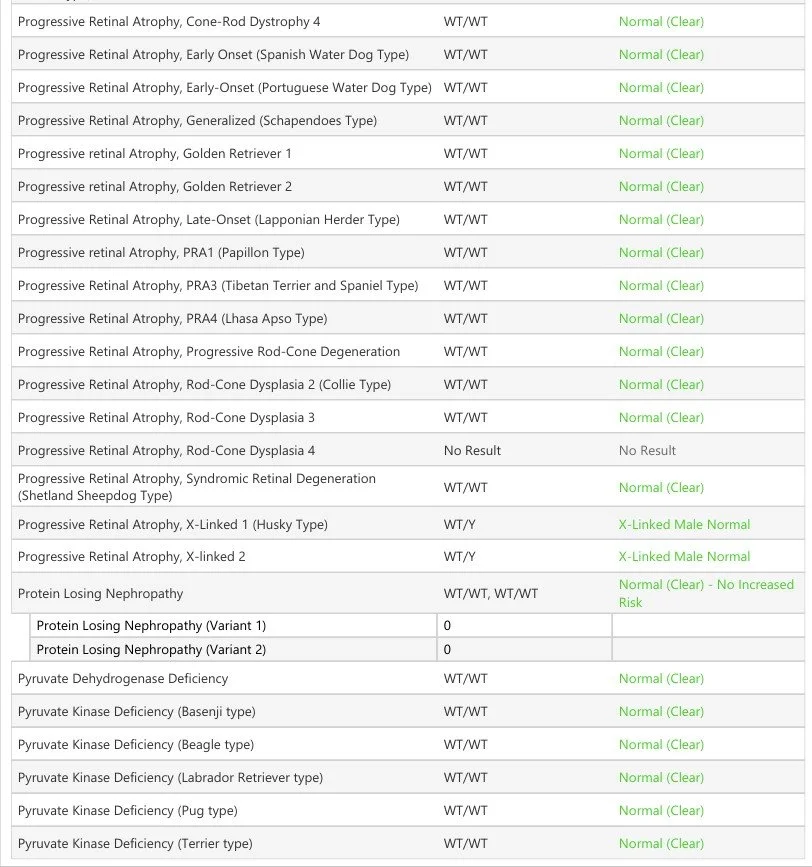Click Progressive Retinal Atrophy, Cone-Rod Dystrophy 4

169,22
